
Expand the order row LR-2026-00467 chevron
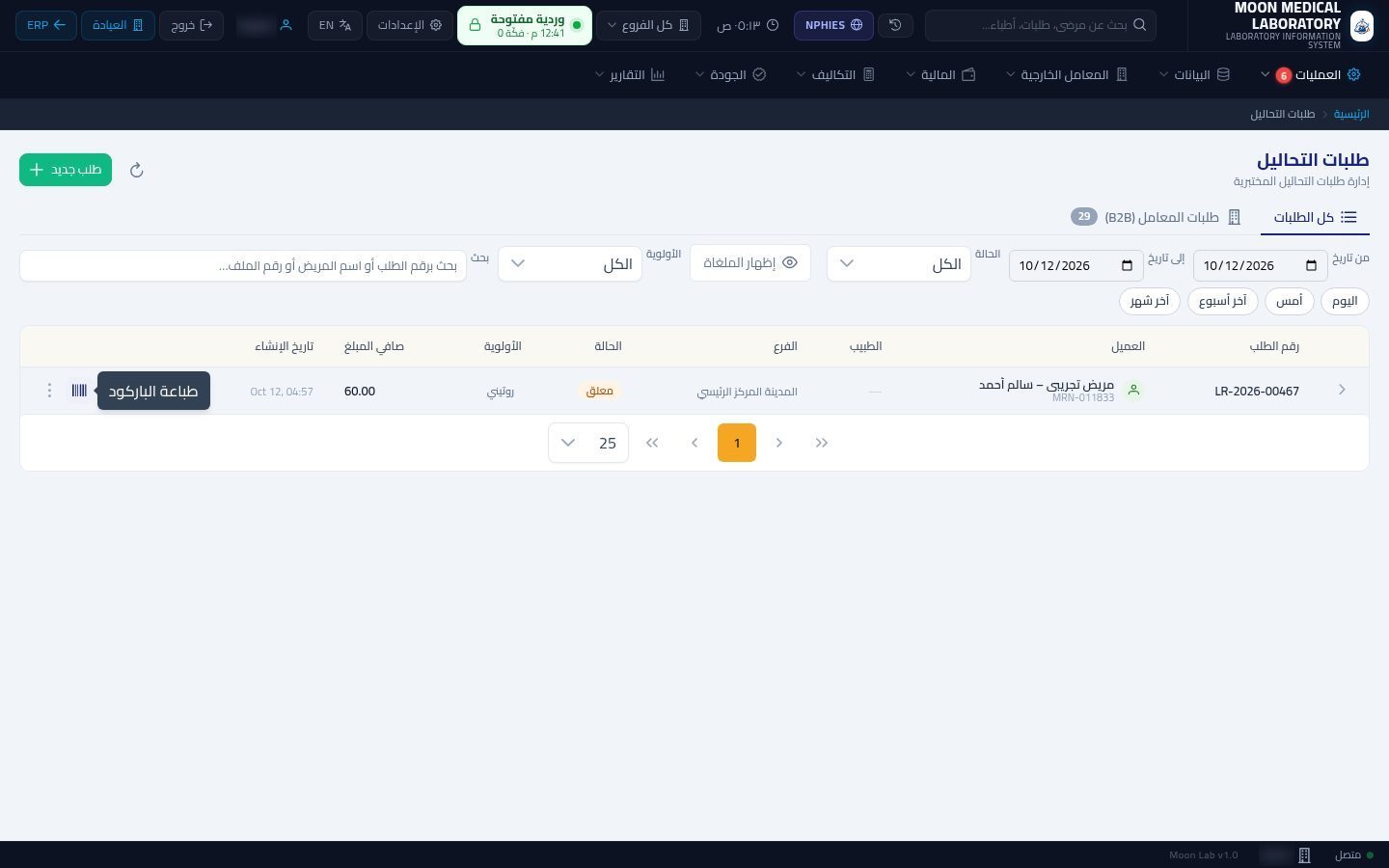1342,390
